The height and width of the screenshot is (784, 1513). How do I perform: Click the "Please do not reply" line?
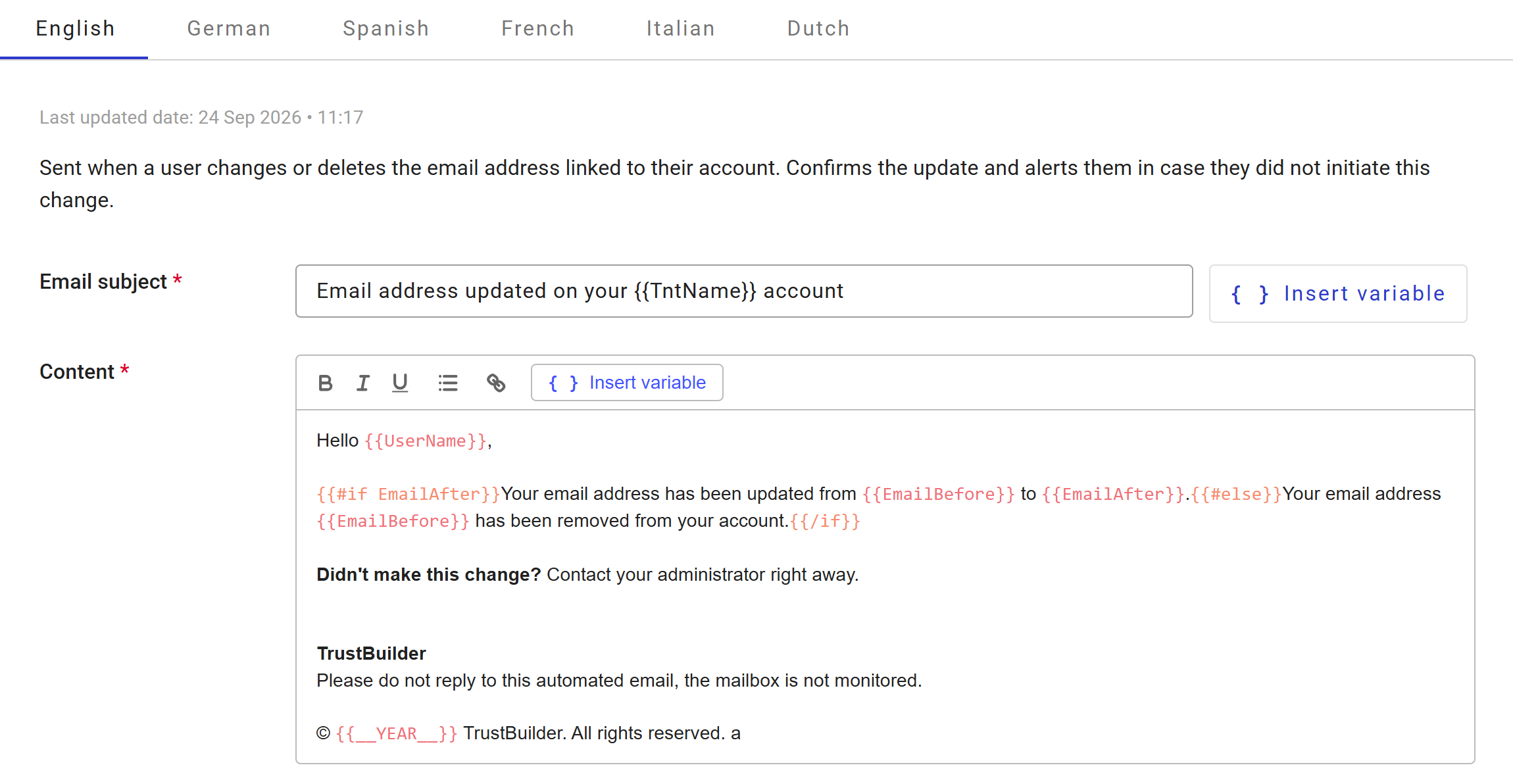click(619, 680)
